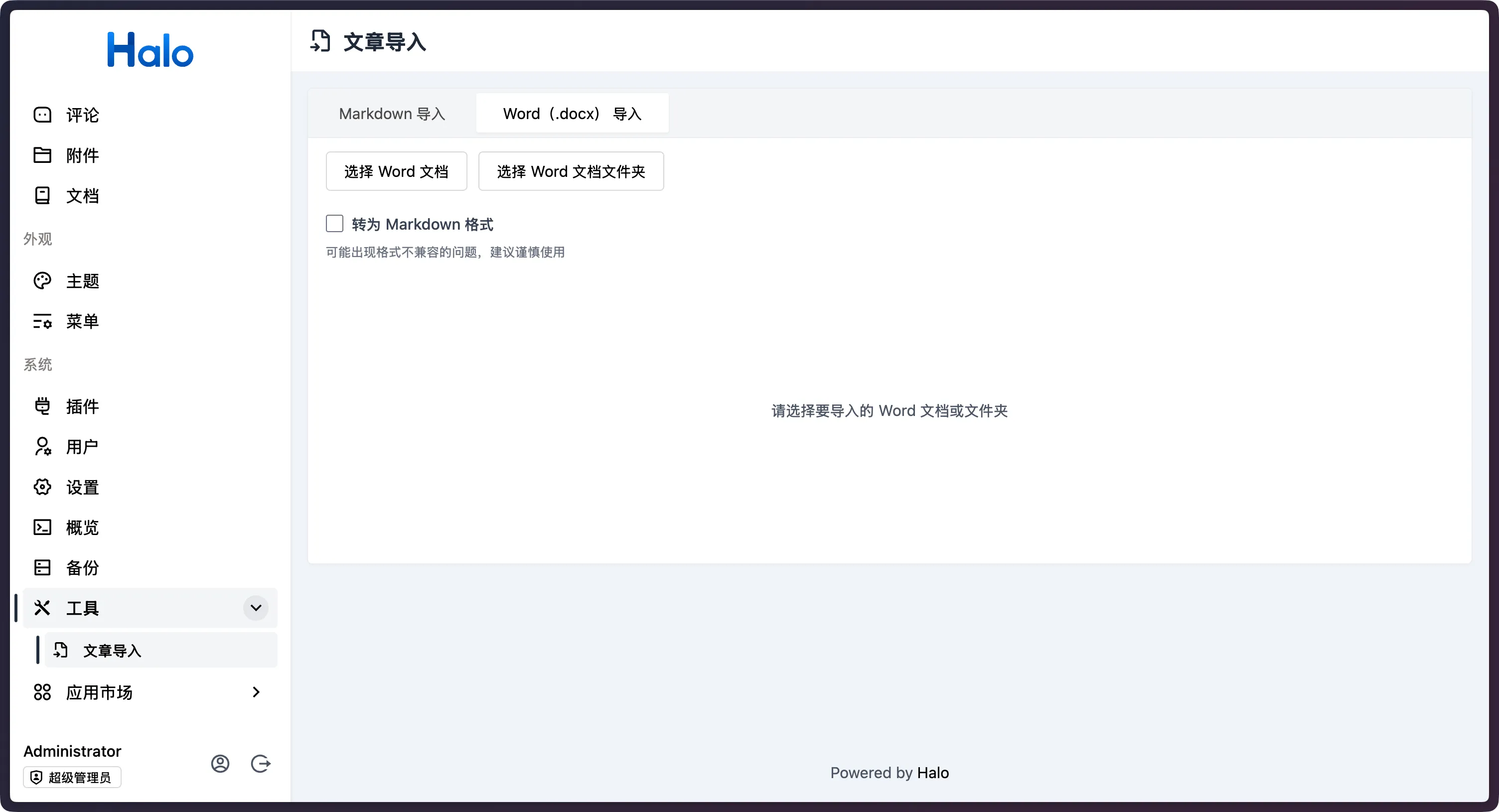Image resolution: width=1499 pixels, height=812 pixels.
Task: Open Attachments (附件) folder icon
Action: click(x=42, y=155)
